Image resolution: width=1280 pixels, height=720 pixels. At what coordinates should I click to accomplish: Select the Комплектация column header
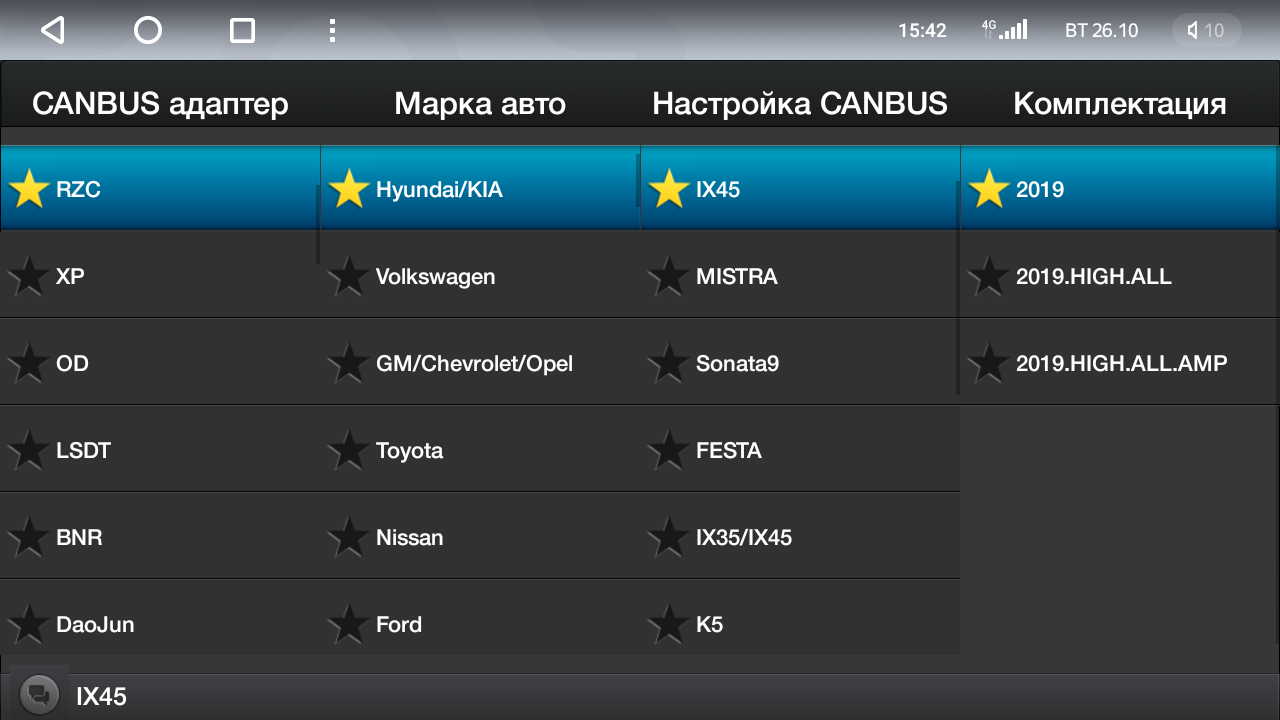coord(1120,103)
